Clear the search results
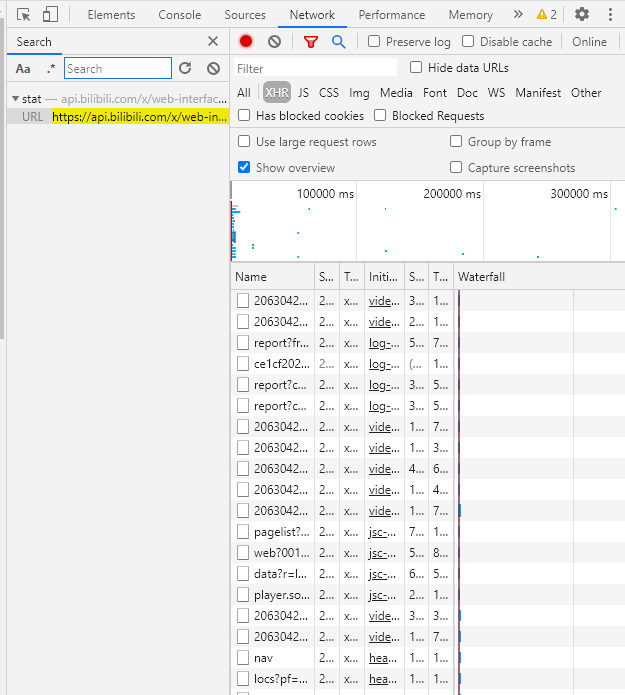 point(213,68)
